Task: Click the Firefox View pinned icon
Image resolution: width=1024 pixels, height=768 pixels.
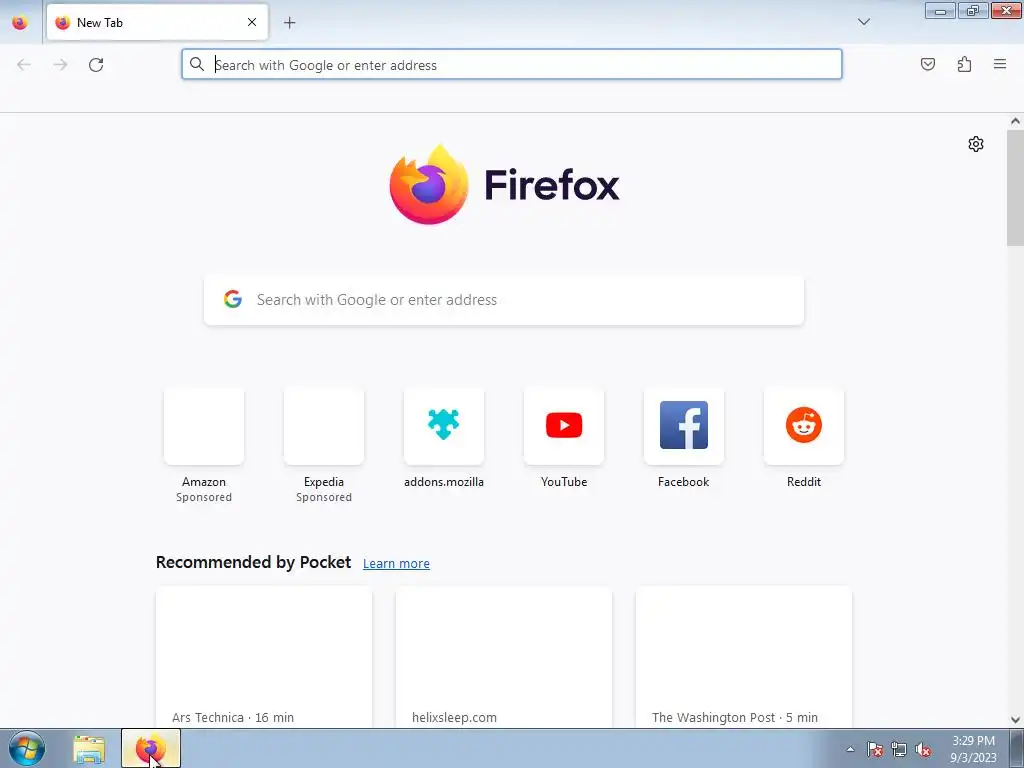Action: pos(20,22)
